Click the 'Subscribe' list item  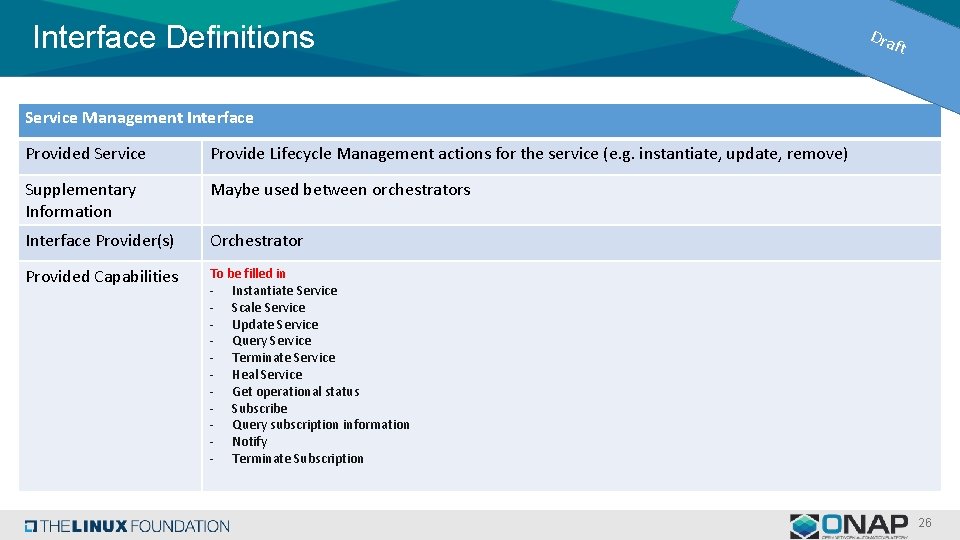[260, 408]
